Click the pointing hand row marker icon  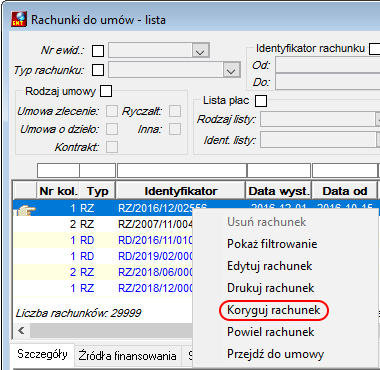(26, 210)
